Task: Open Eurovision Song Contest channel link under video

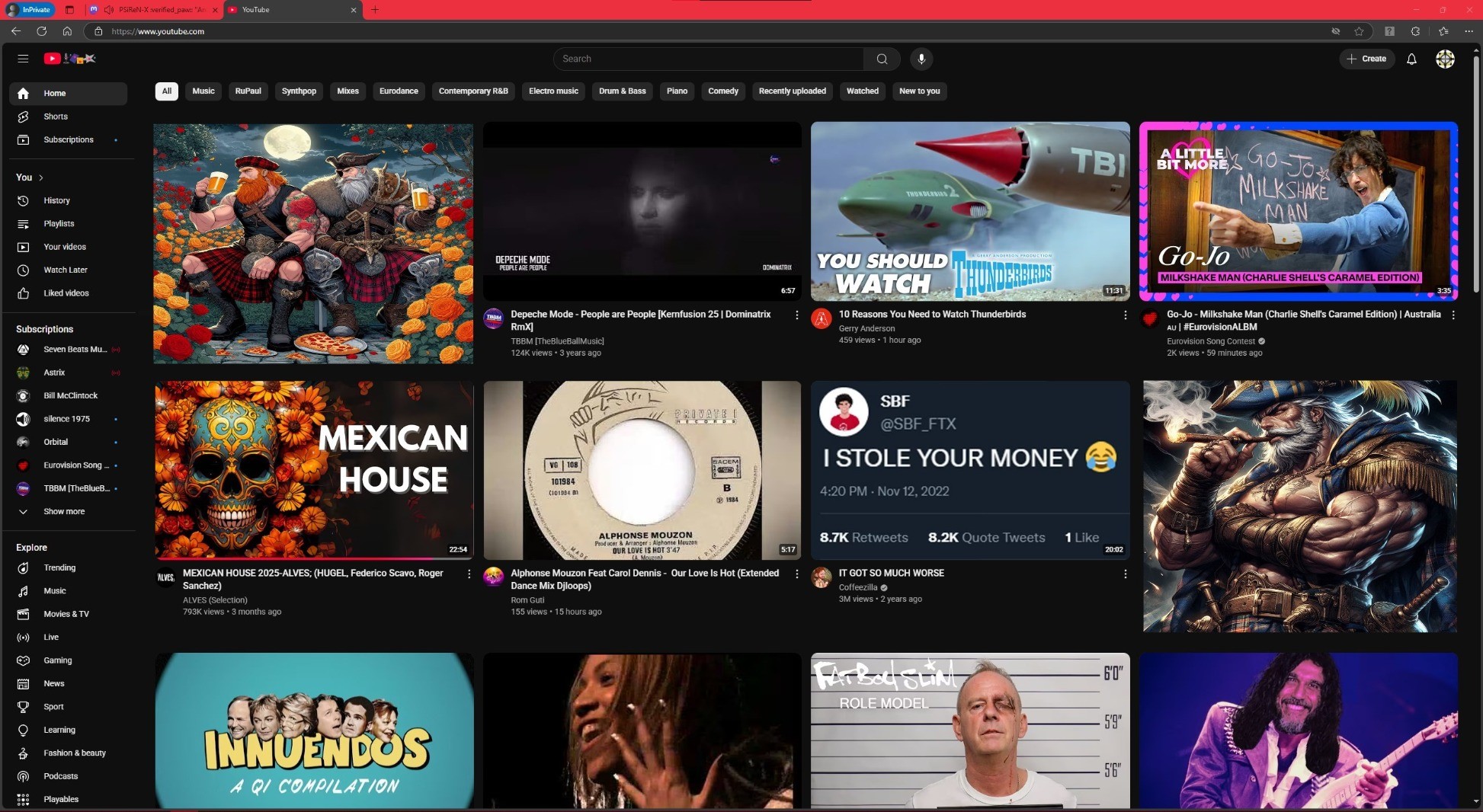Action: click(1210, 341)
